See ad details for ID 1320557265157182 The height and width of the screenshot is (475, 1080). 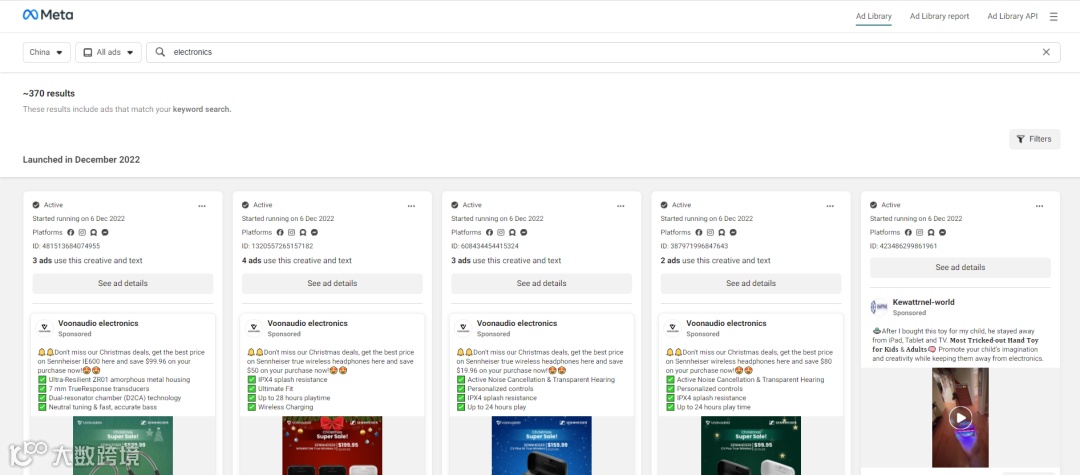(x=332, y=284)
